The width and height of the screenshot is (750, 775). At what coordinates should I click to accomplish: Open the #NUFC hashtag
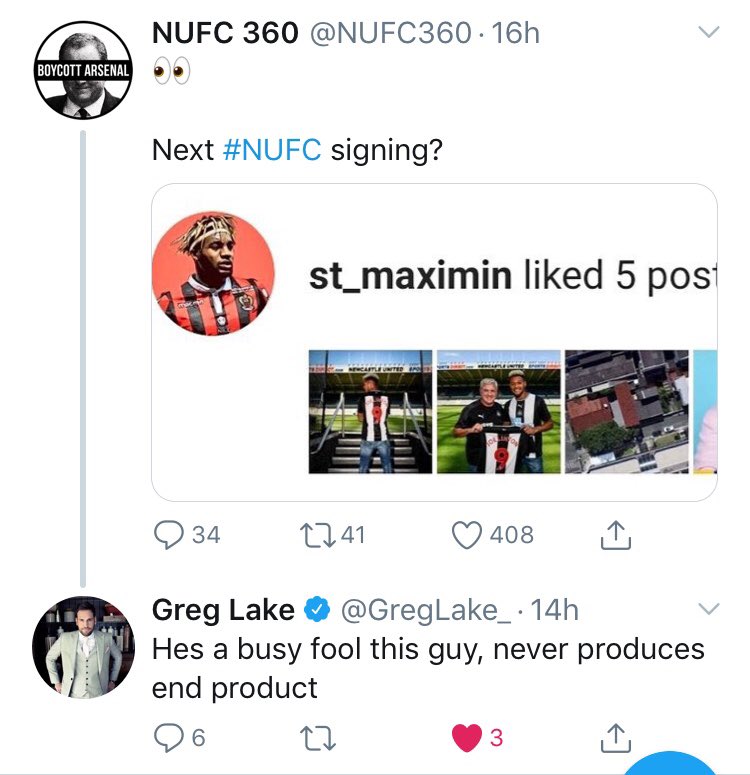pyautogui.click(x=272, y=150)
